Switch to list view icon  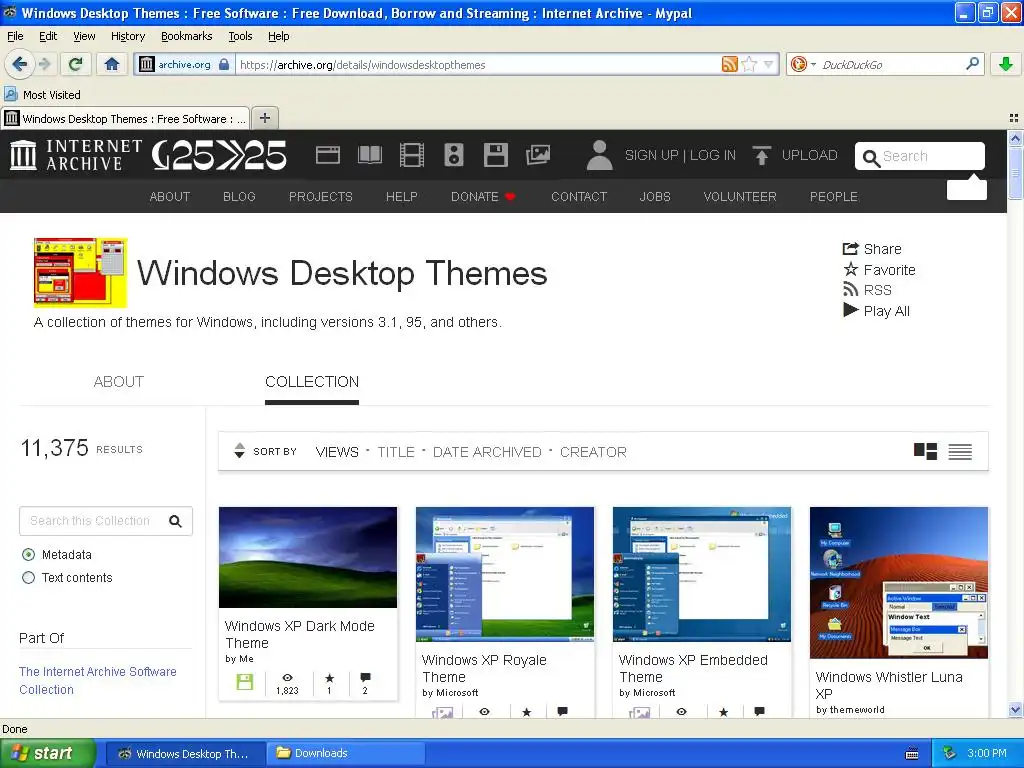pyautogui.click(x=960, y=451)
